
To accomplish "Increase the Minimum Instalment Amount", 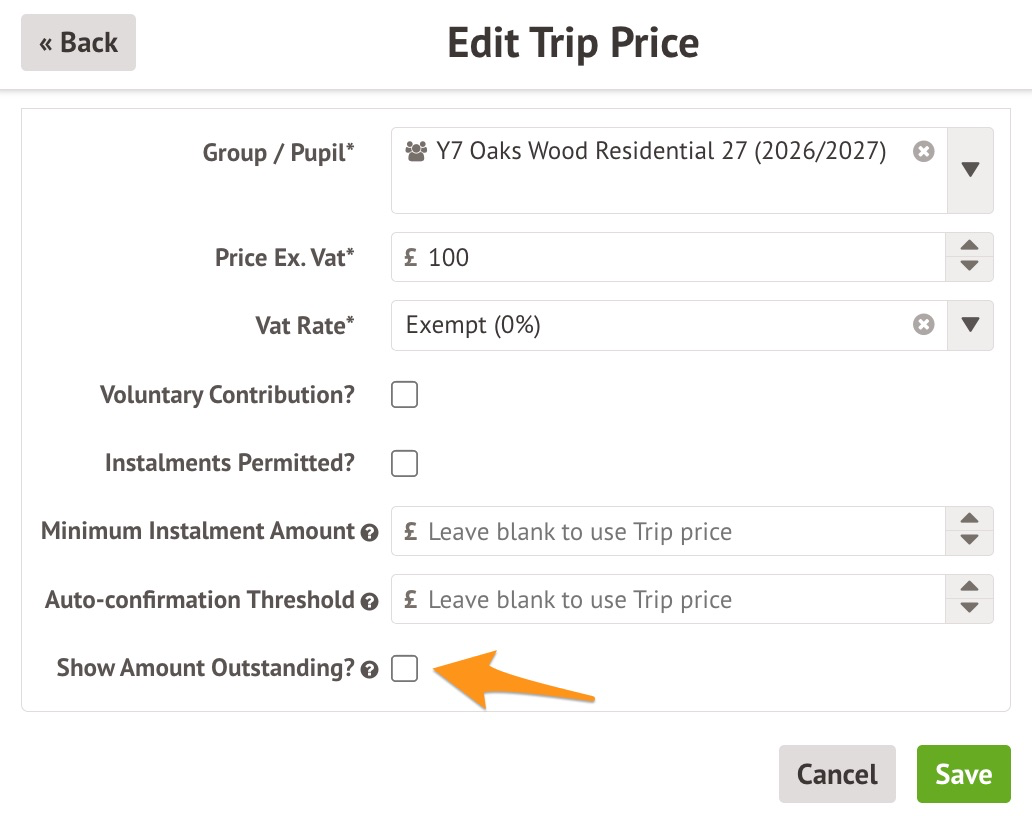I will click(968, 520).
